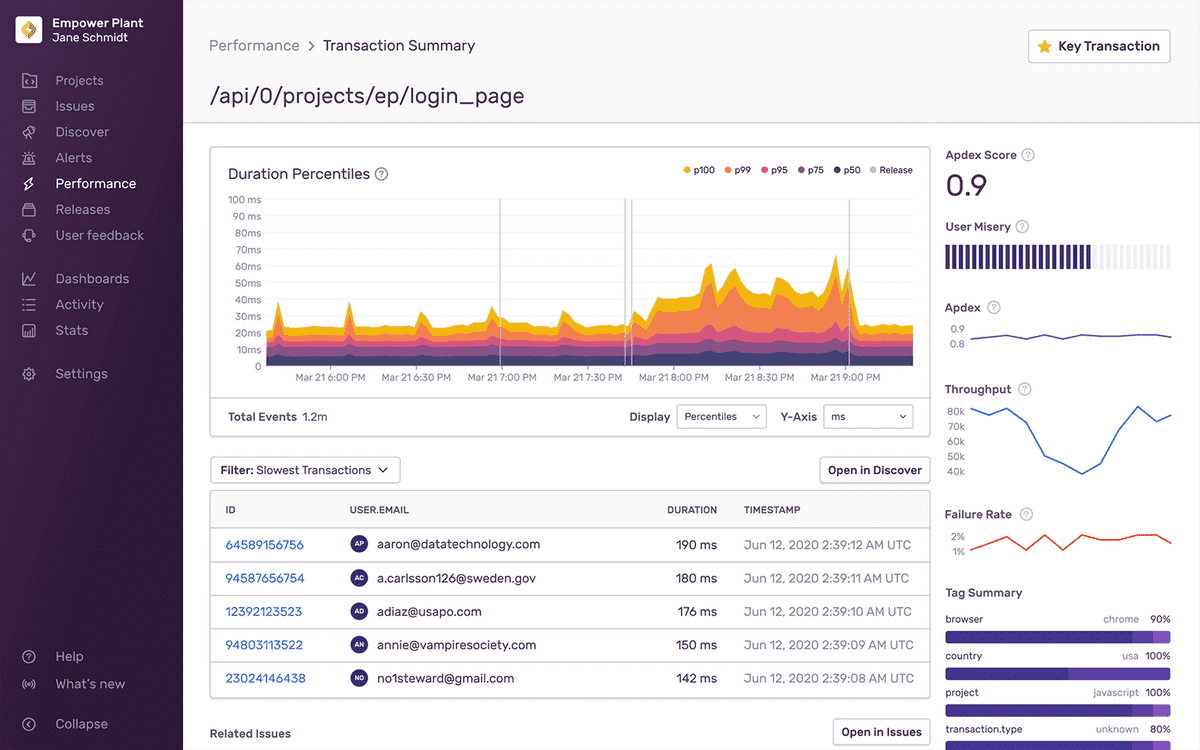
Task: Click the Dashboards chart icon
Action: pos(29,279)
